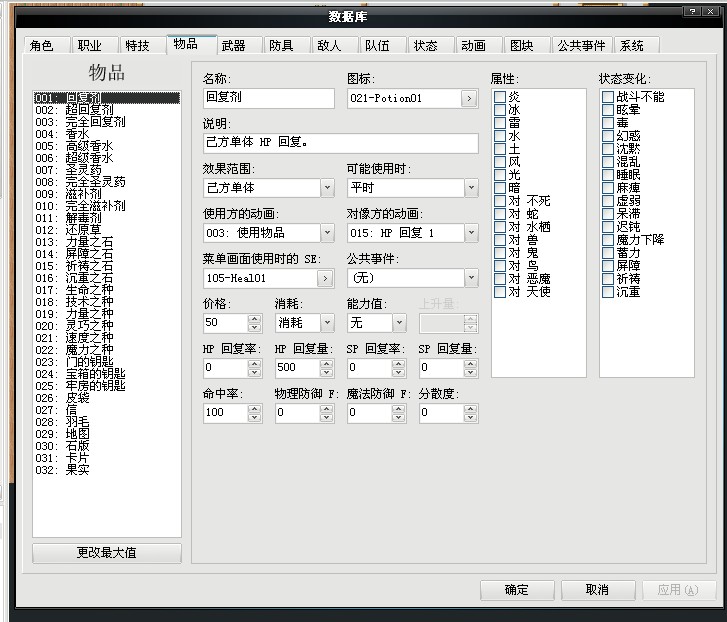The image size is (727, 622).
Task: Select item 015: 祈祷之石 in list
Action: pyautogui.click(x=106, y=266)
